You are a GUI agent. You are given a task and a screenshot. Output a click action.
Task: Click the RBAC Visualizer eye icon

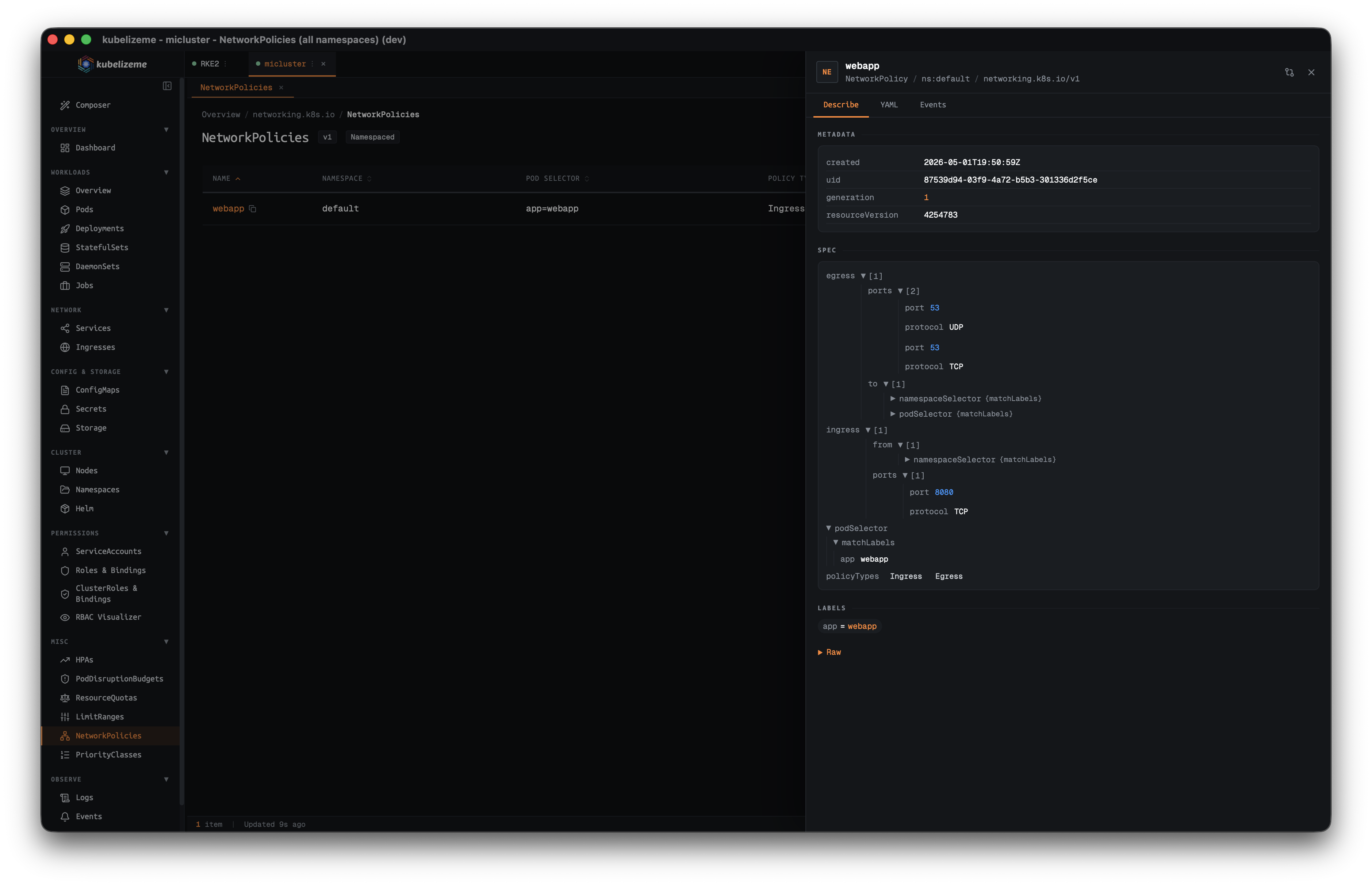[x=65, y=617]
